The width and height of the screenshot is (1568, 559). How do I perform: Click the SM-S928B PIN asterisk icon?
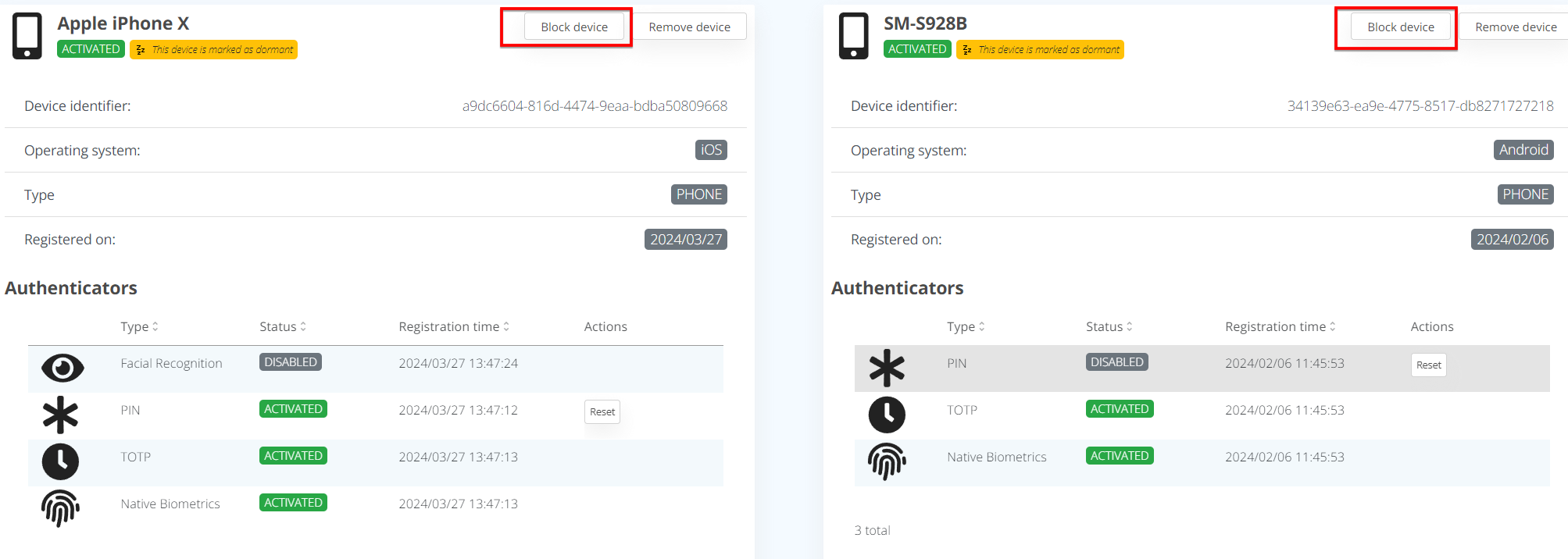tap(887, 368)
